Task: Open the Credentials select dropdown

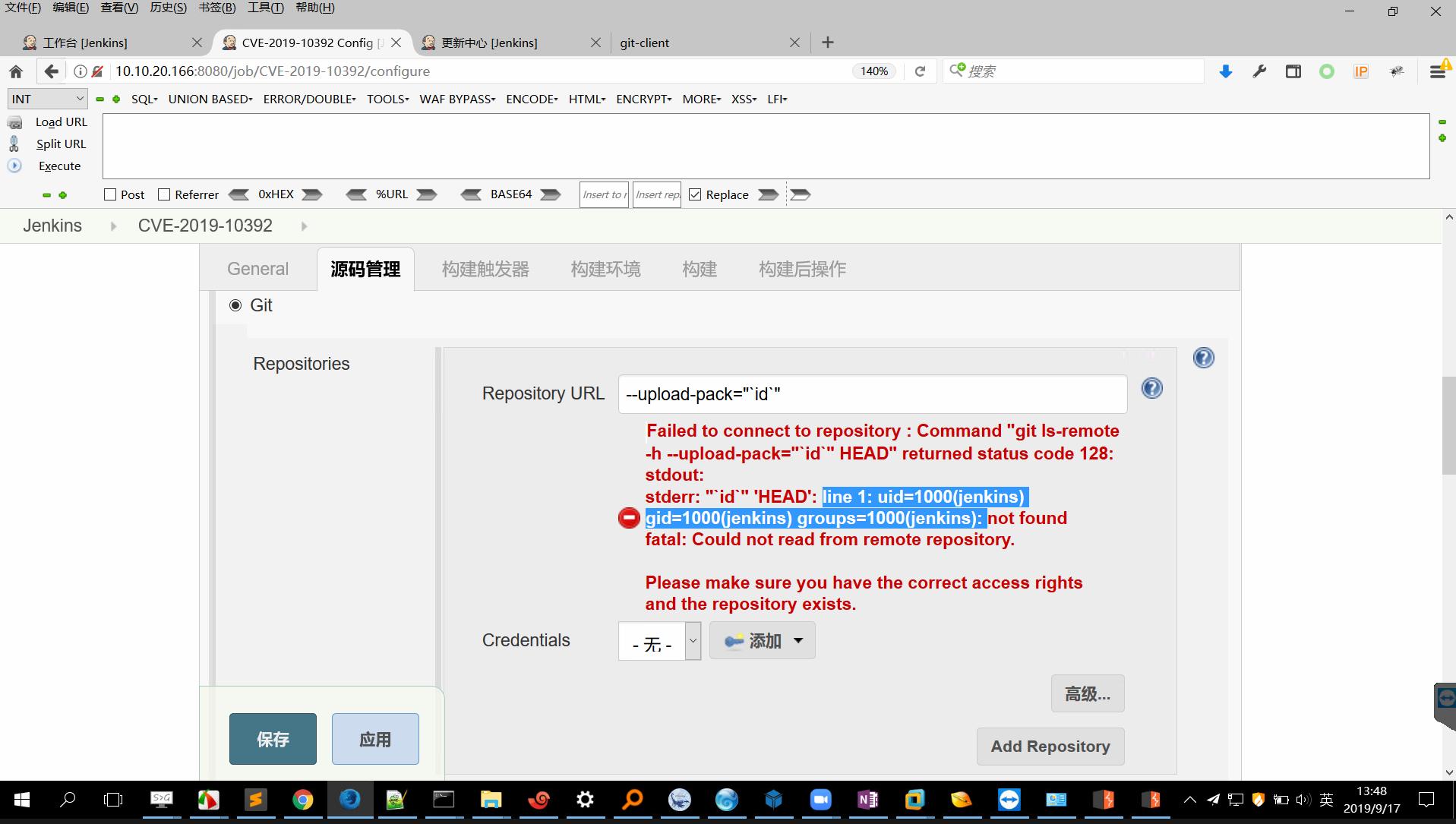Action: tap(659, 641)
